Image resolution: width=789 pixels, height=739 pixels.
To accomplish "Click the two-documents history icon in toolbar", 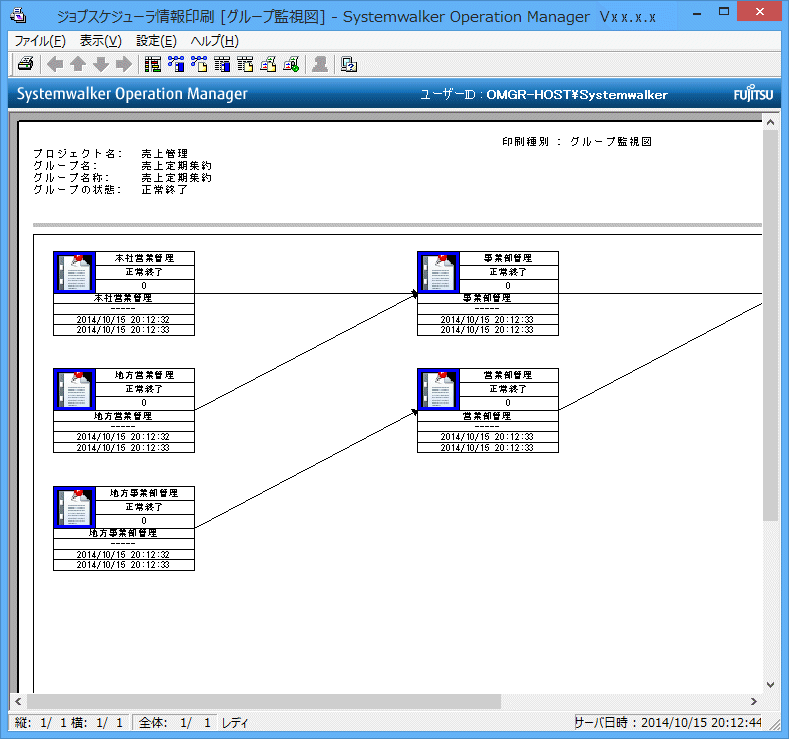I will point(268,64).
